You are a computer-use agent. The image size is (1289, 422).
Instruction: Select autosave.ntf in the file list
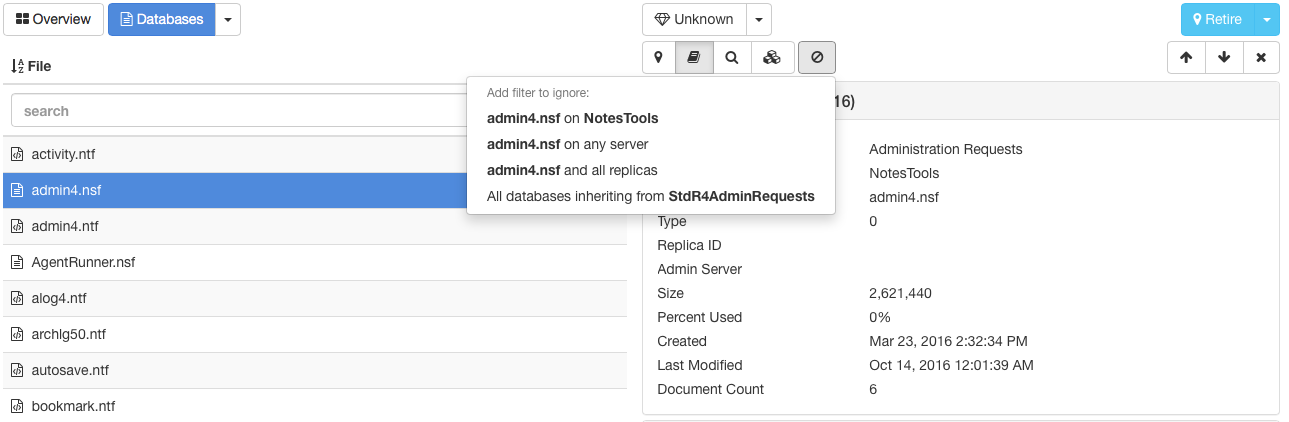[315, 370]
